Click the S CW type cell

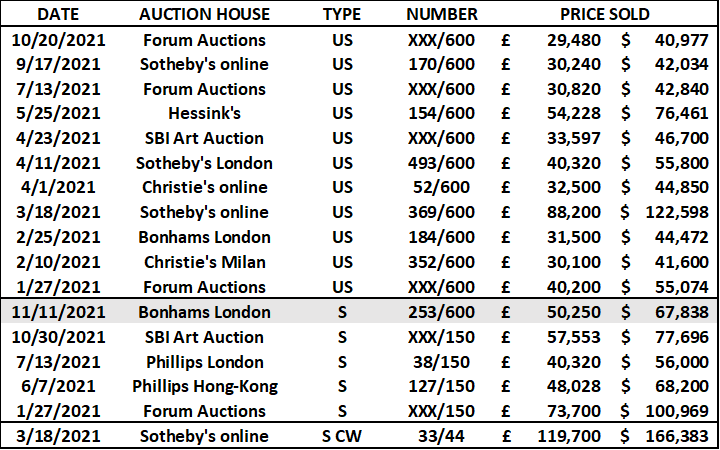pyautogui.click(x=342, y=436)
